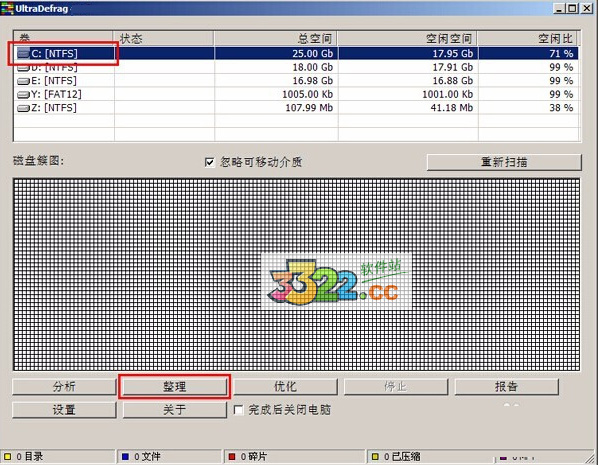Sort by the 空闲比 column header
Image resolution: width=598 pixels, height=465 pixels.
(x=528, y=39)
